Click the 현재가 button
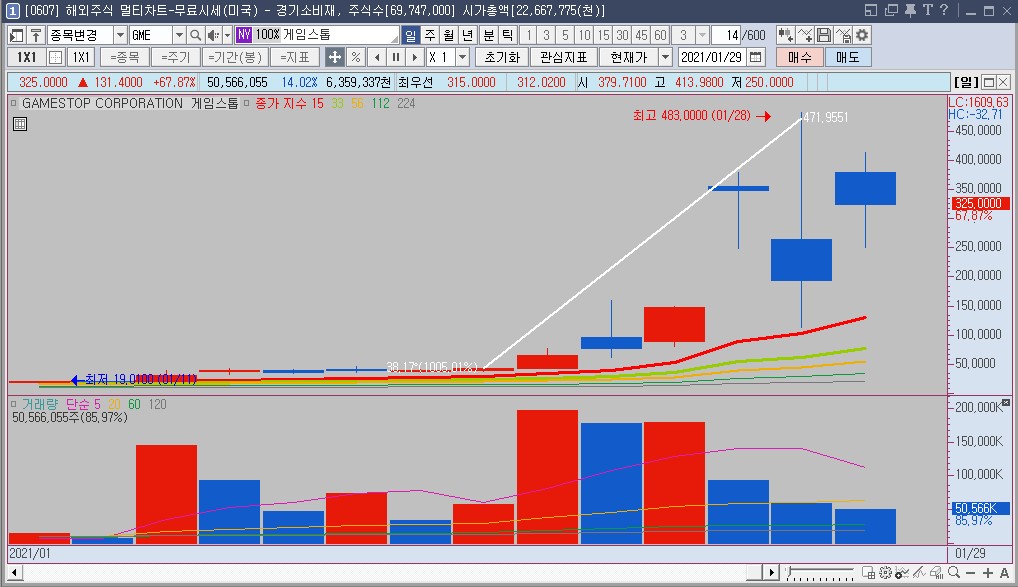 pyautogui.click(x=628, y=57)
